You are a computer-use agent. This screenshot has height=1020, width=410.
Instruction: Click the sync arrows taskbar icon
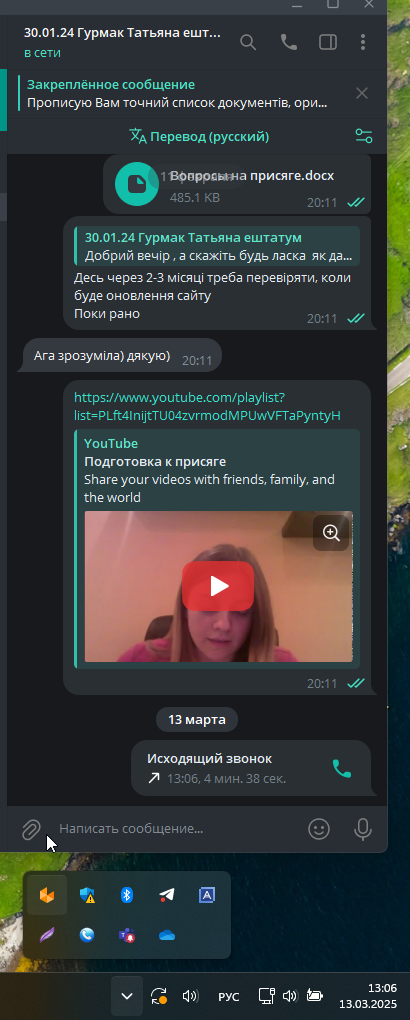pyautogui.click(x=159, y=996)
